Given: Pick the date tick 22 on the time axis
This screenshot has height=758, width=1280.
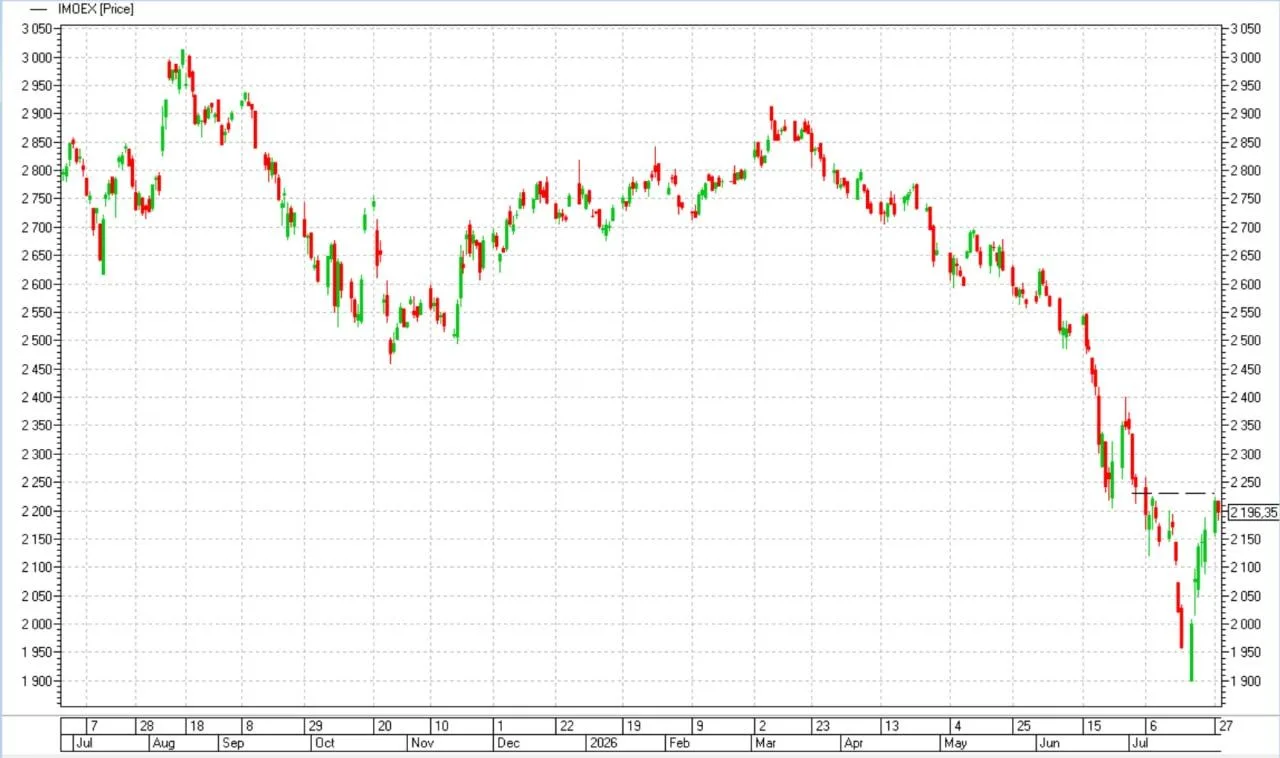Looking at the screenshot, I should click(566, 727).
